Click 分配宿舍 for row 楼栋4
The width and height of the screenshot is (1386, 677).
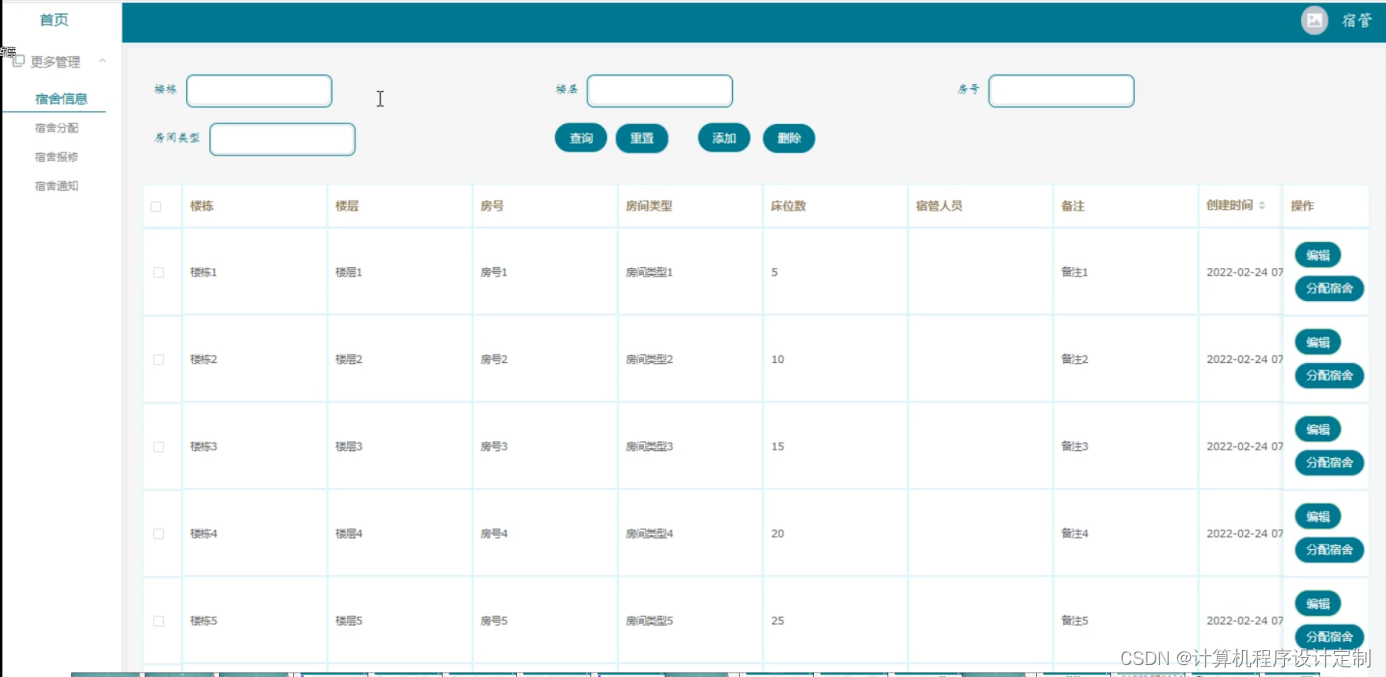pyautogui.click(x=1329, y=550)
